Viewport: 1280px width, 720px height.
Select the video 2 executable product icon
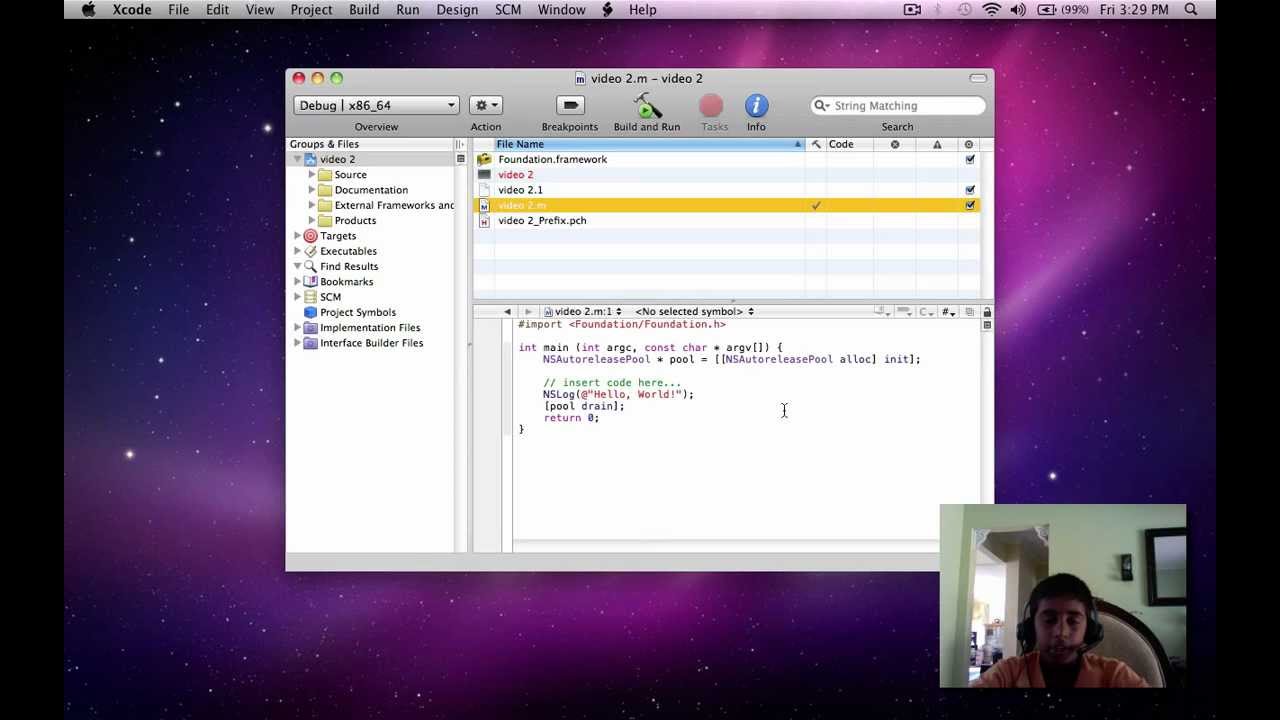[x=484, y=174]
